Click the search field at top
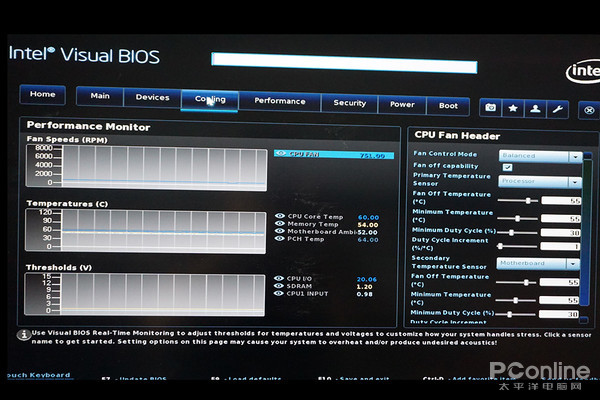The width and height of the screenshot is (600, 400). 344,63
